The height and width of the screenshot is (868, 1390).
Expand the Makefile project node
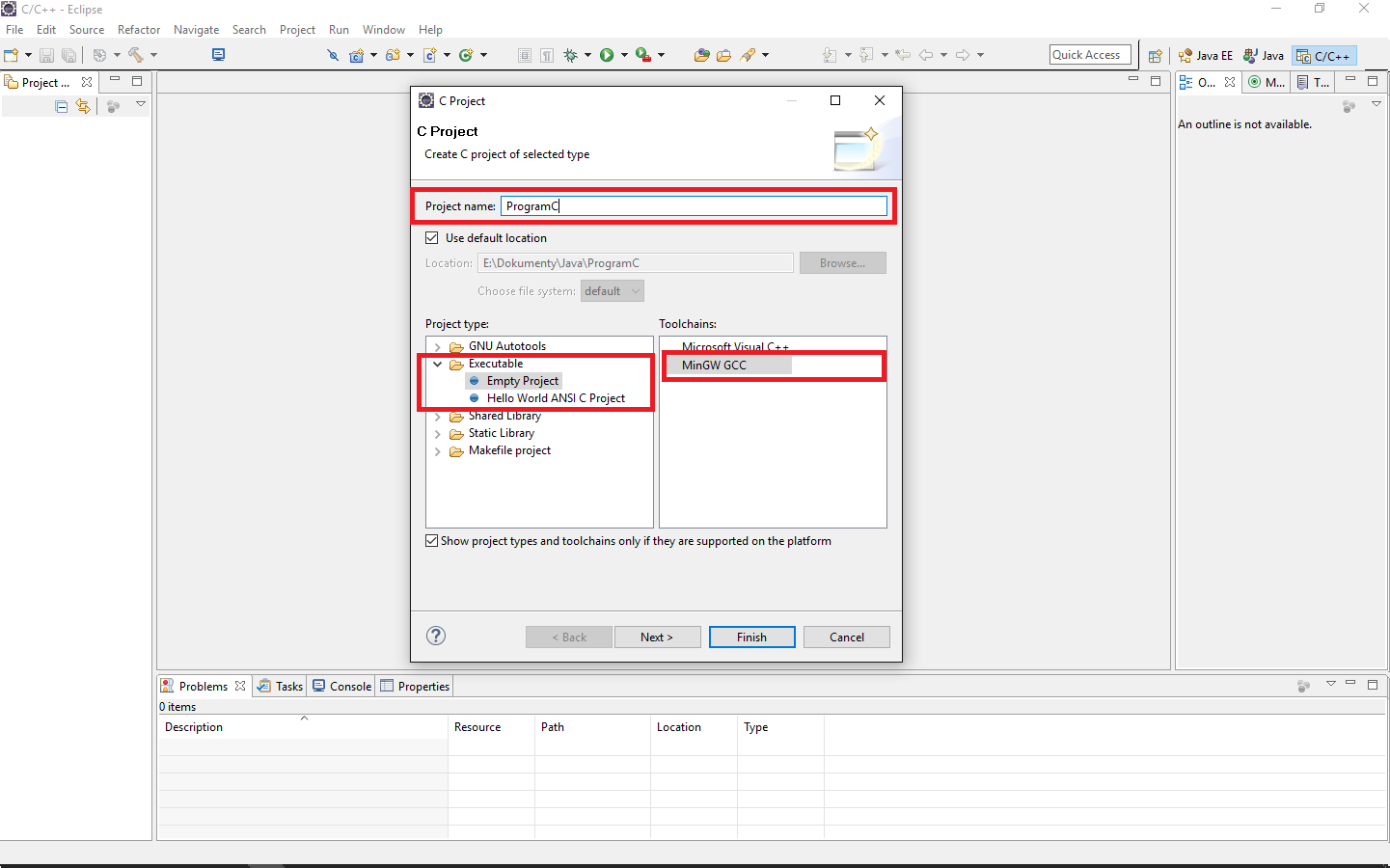(438, 451)
